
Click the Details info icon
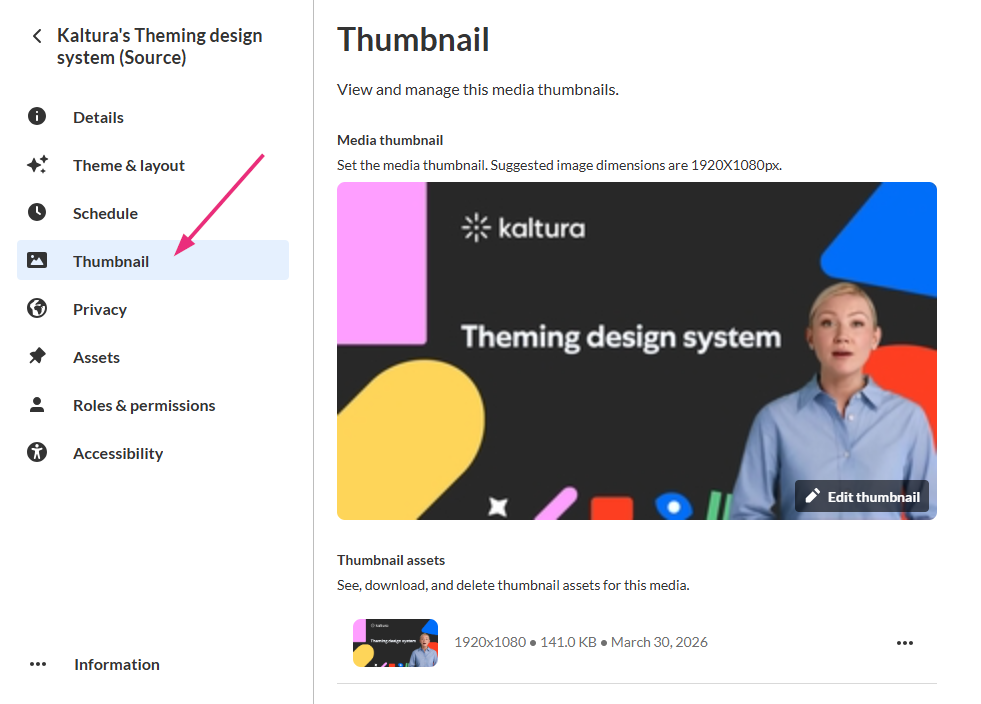(37, 116)
